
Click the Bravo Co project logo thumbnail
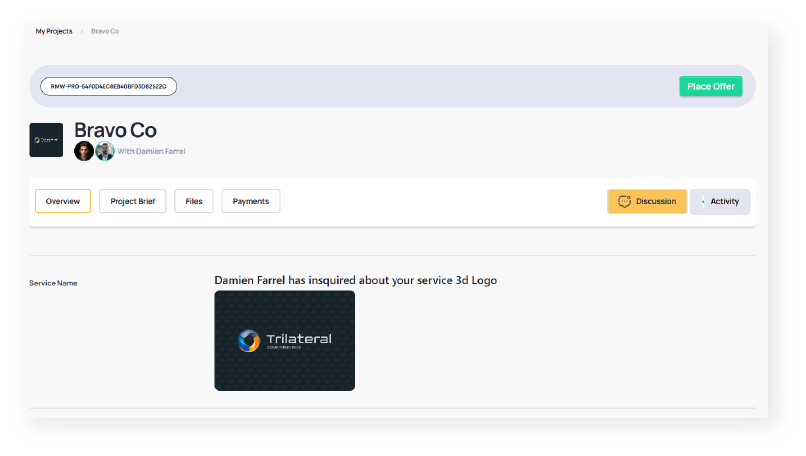point(46,140)
